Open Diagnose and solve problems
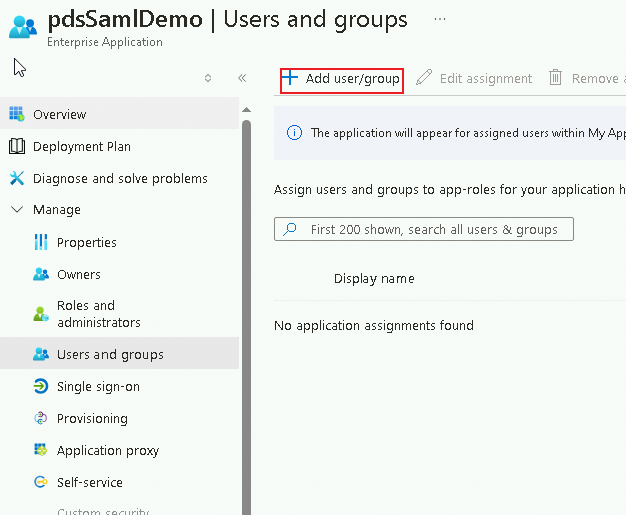Viewport: 626px width, 515px height. pyautogui.click(x=119, y=178)
